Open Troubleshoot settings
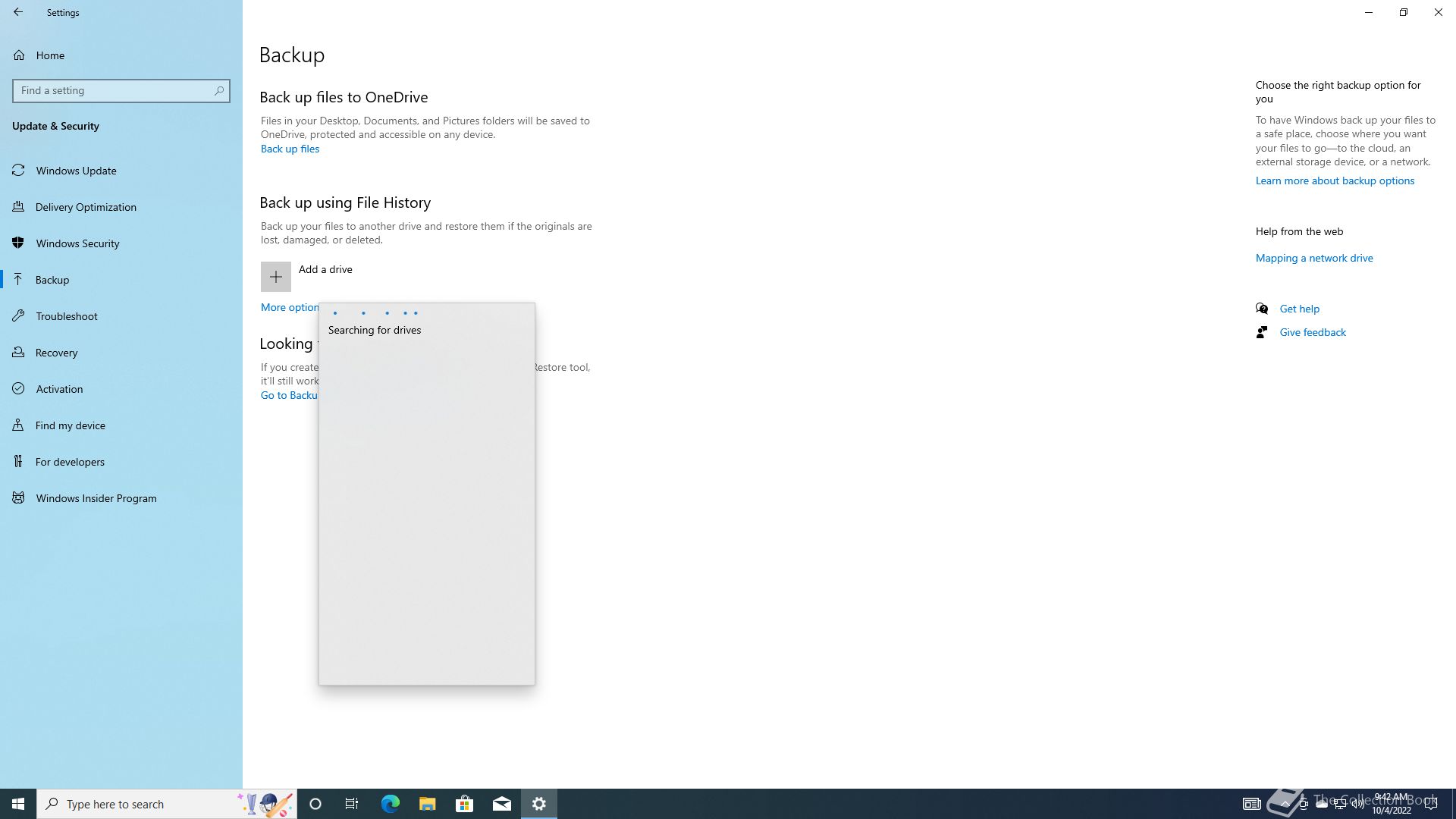The width and height of the screenshot is (1456, 819). (x=121, y=316)
